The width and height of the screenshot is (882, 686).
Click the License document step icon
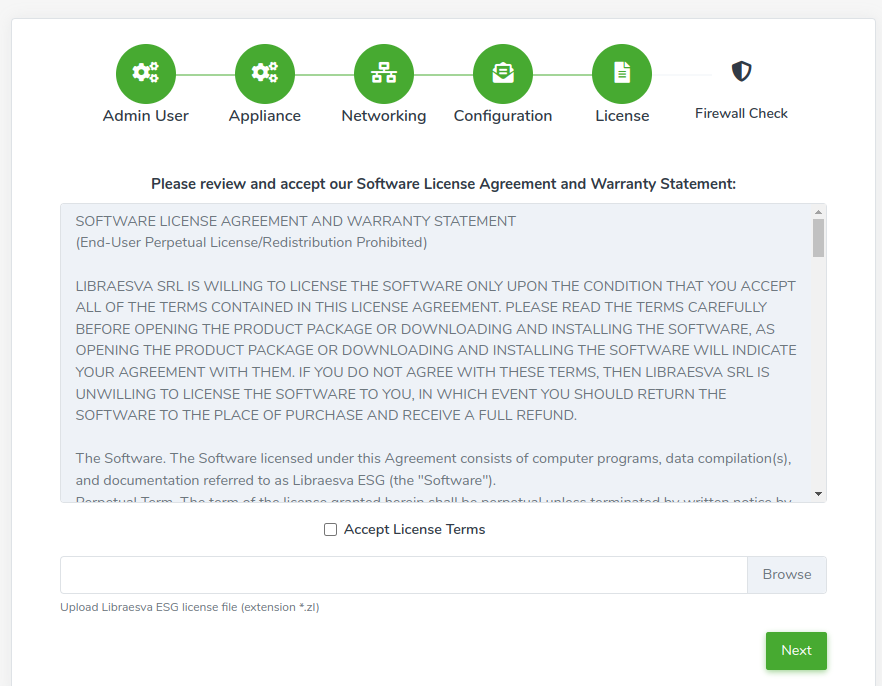[x=622, y=74]
